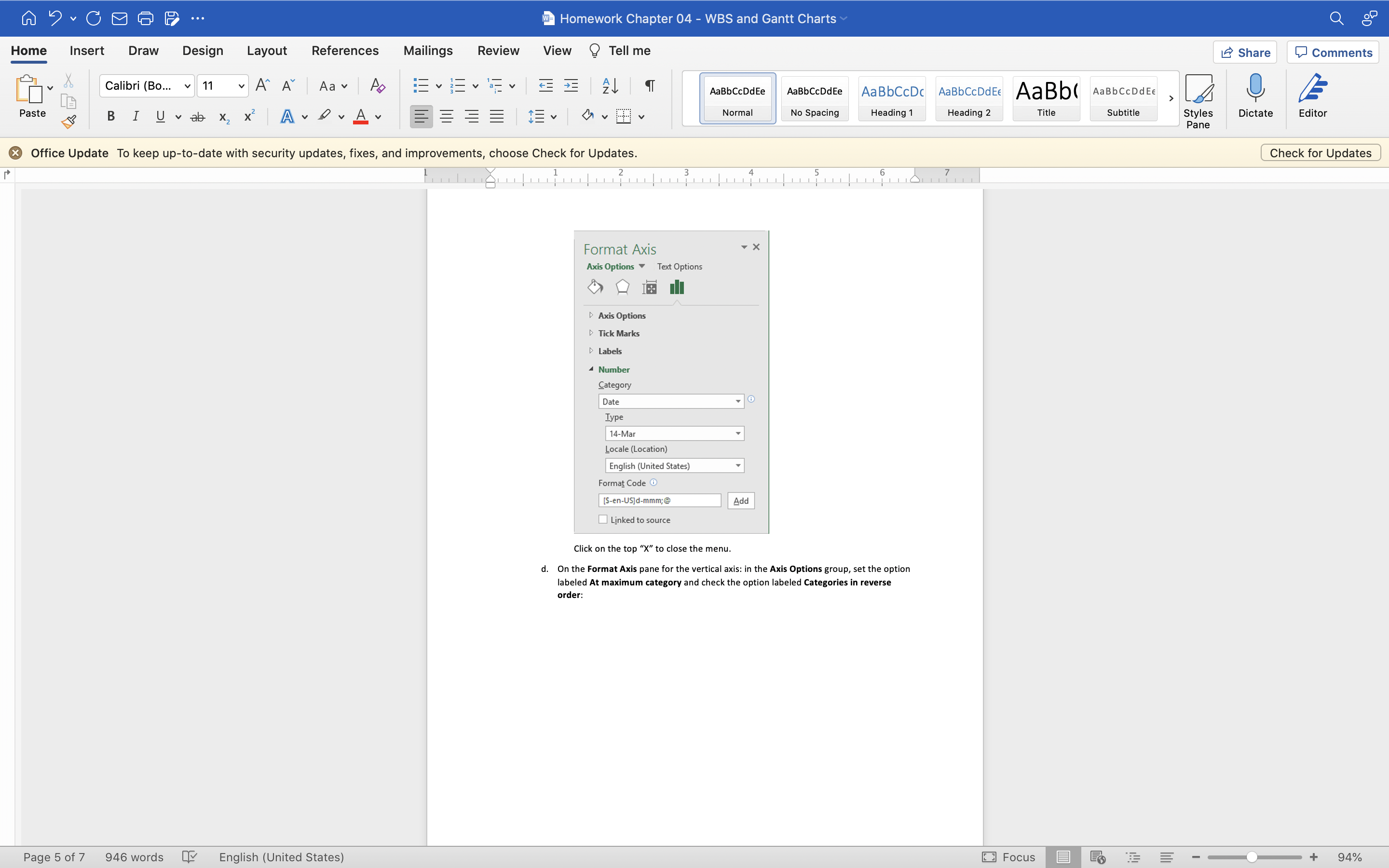Click the Italic formatting icon in ribbon
1389x868 pixels.
click(135, 117)
